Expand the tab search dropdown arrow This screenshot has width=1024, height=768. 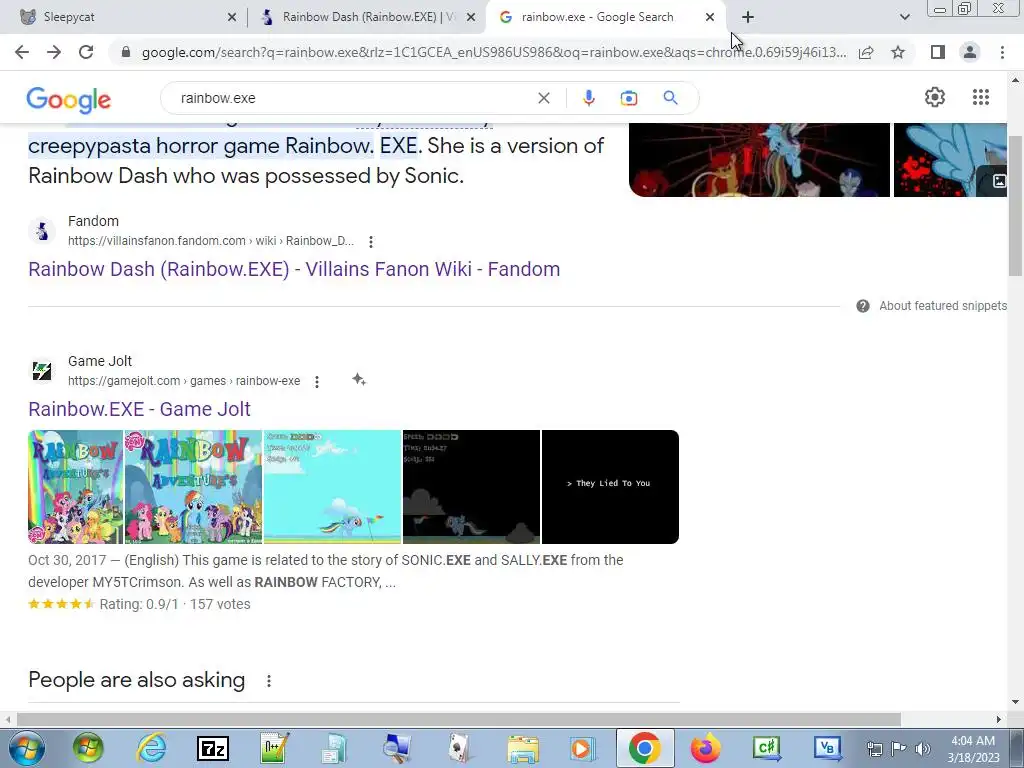pos(904,17)
